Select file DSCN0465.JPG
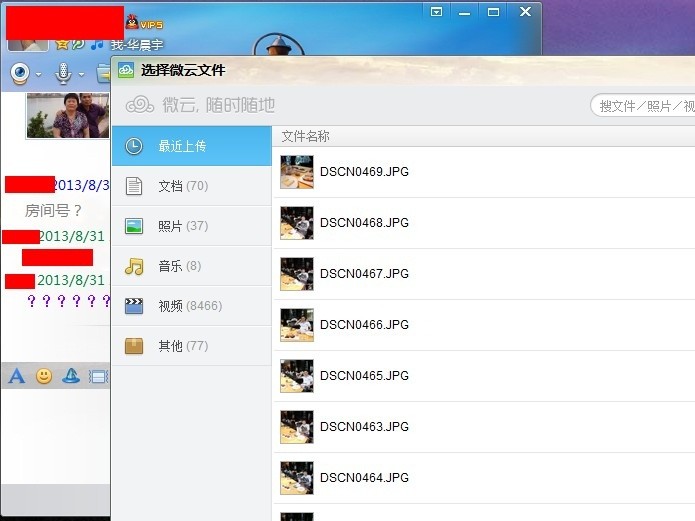Image resolution: width=695 pixels, height=521 pixels. pos(484,376)
